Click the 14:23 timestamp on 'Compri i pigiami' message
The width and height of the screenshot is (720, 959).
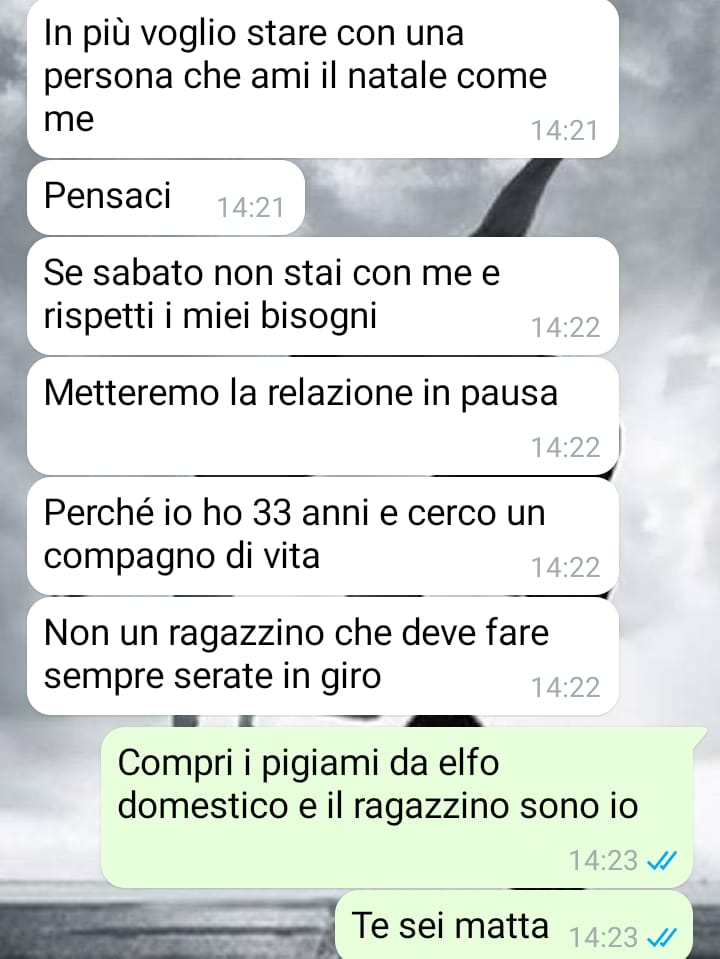pyautogui.click(x=604, y=861)
